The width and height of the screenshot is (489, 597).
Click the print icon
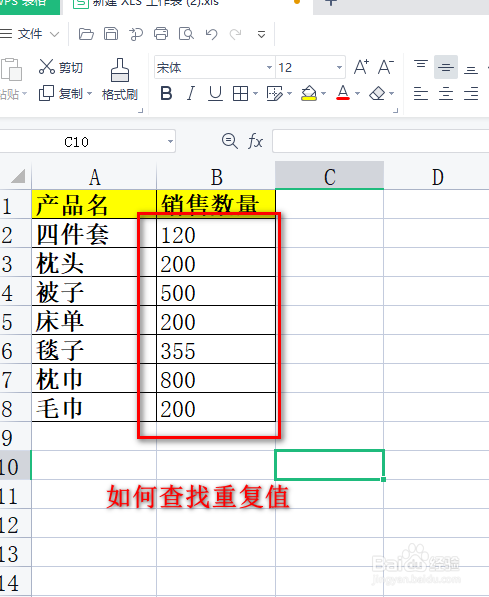(161, 34)
